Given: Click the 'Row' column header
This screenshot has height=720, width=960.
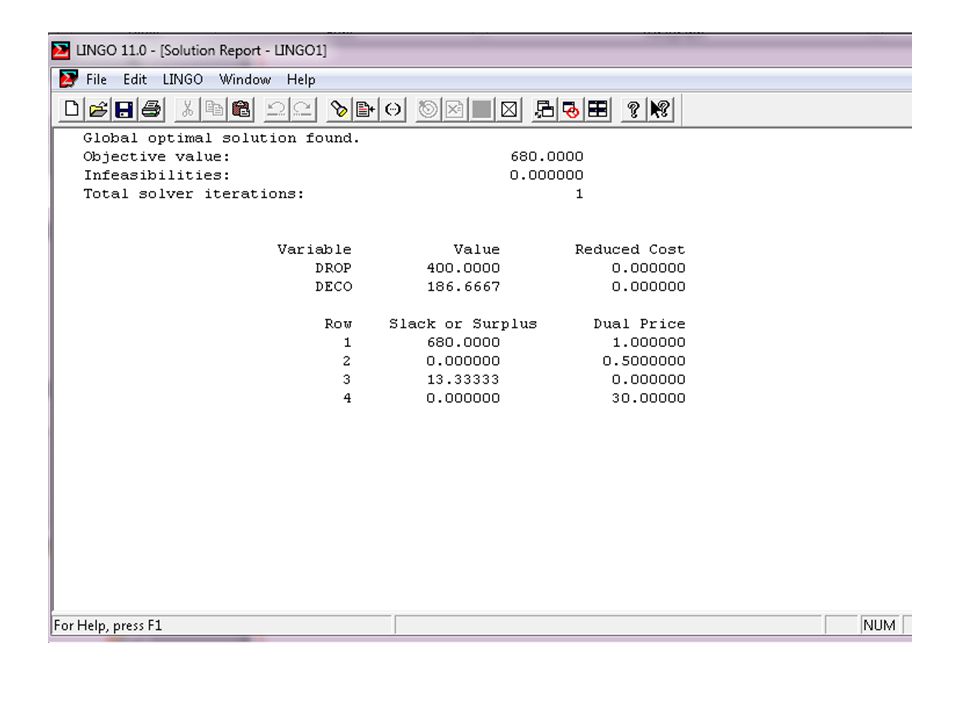Looking at the screenshot, I should [x=338, y=324].
